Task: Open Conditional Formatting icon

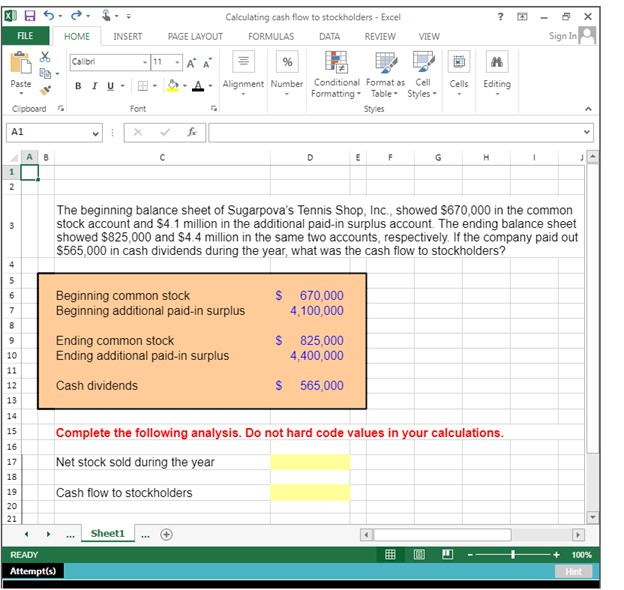Action: [x=336, y=62]
